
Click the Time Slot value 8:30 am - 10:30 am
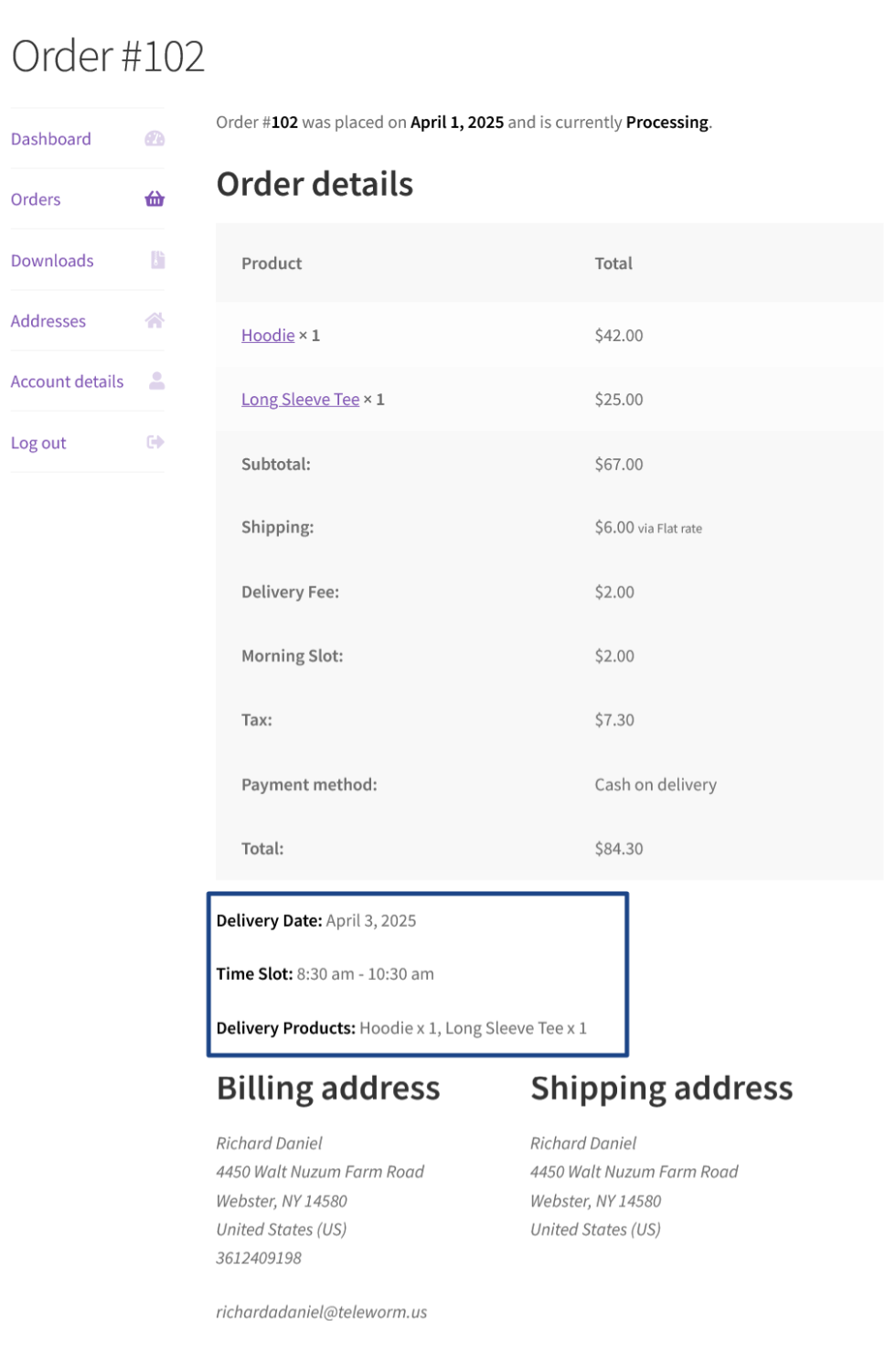pyautogui.click(x=365, y=974)
